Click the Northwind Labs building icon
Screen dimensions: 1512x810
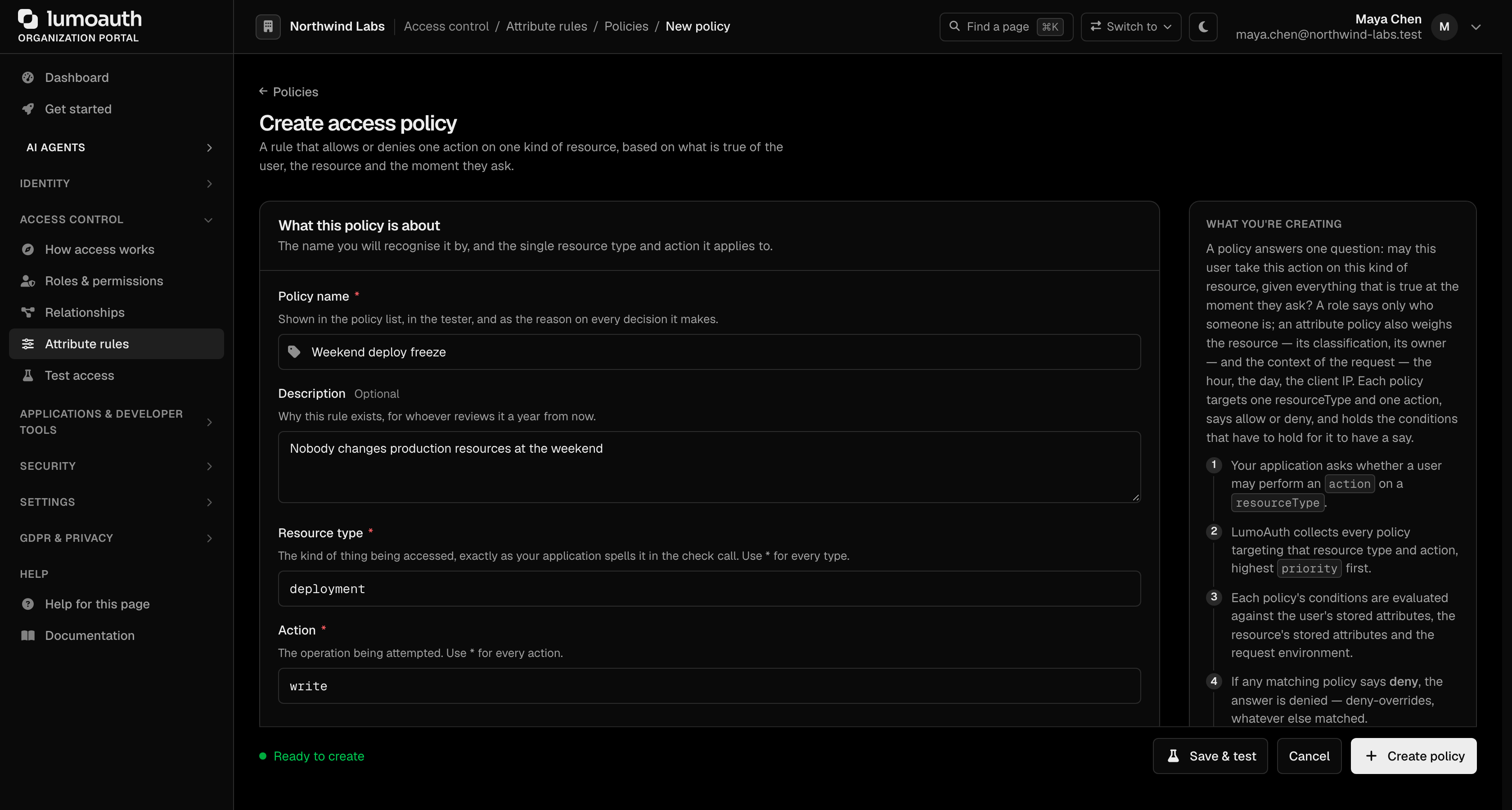click(268, 27)
